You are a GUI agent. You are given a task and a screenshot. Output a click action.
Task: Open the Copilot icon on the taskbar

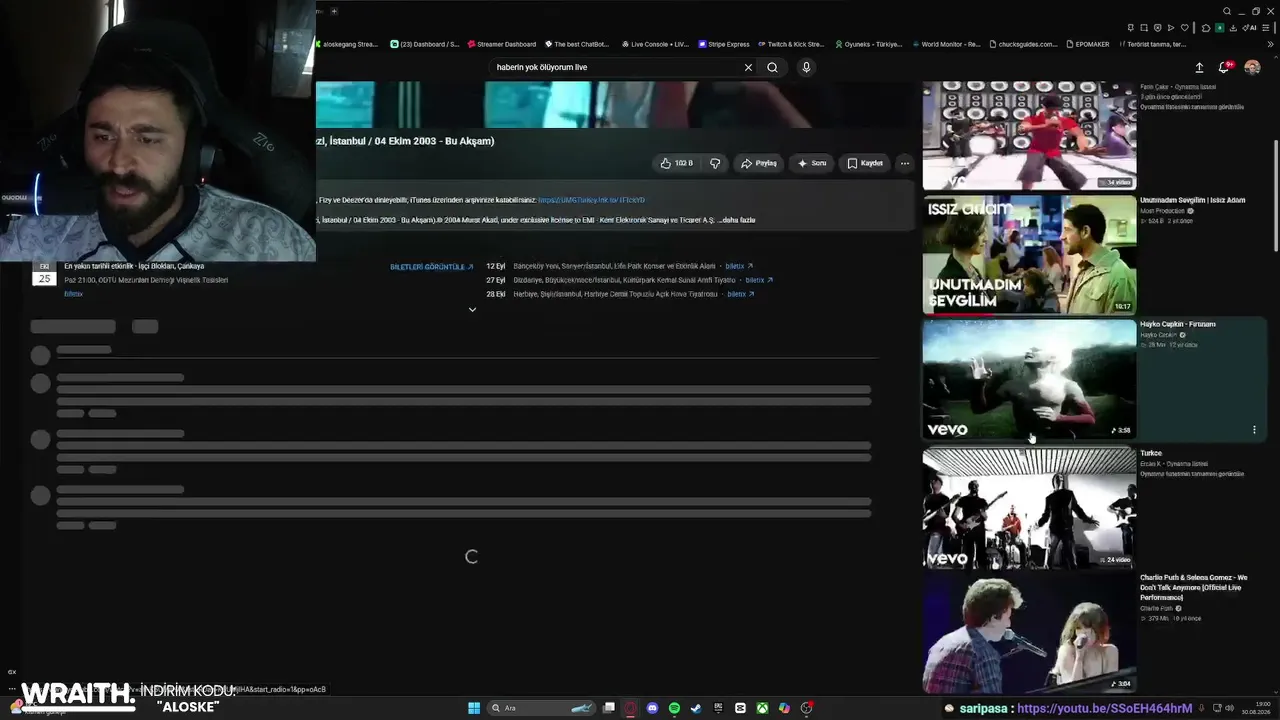point(784,708)
